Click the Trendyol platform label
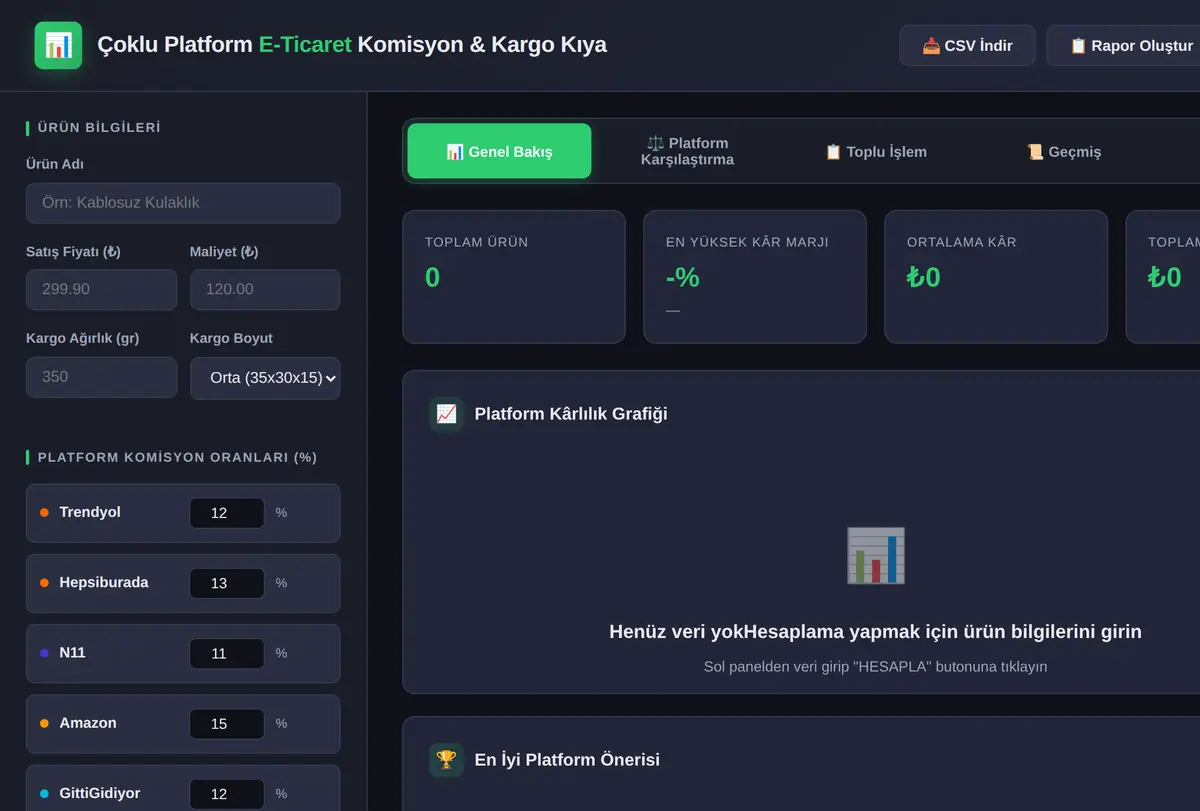The image size is (1200, 811). [90, 512]
